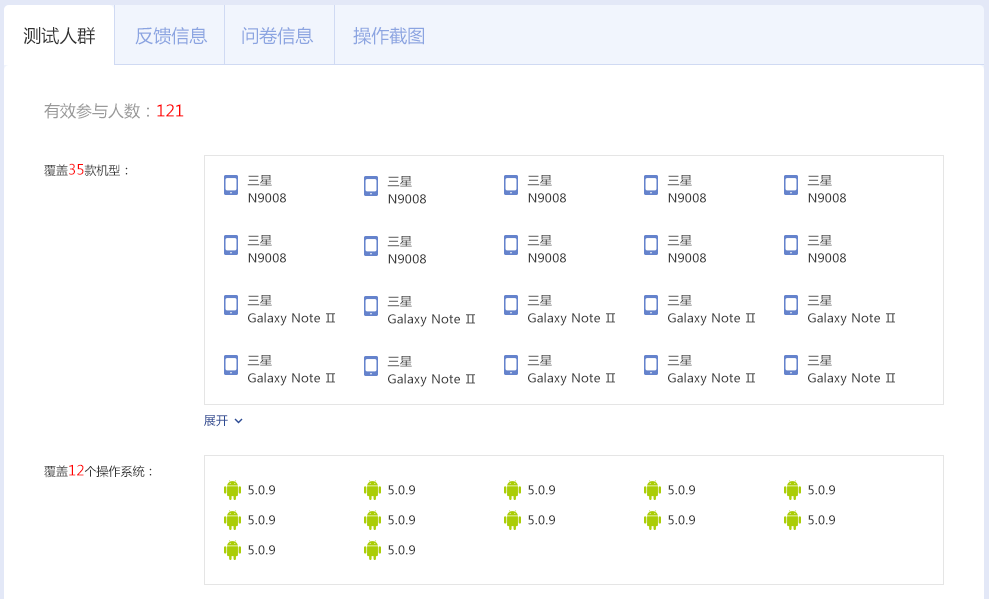Click the last Android icon in the third OS row
The width and height of the screenshot is (989, 599).
click(x=372, y=550)
